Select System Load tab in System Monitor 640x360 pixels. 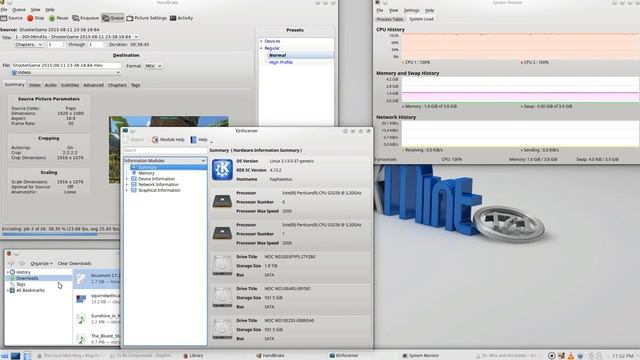[x=421, y=19]
